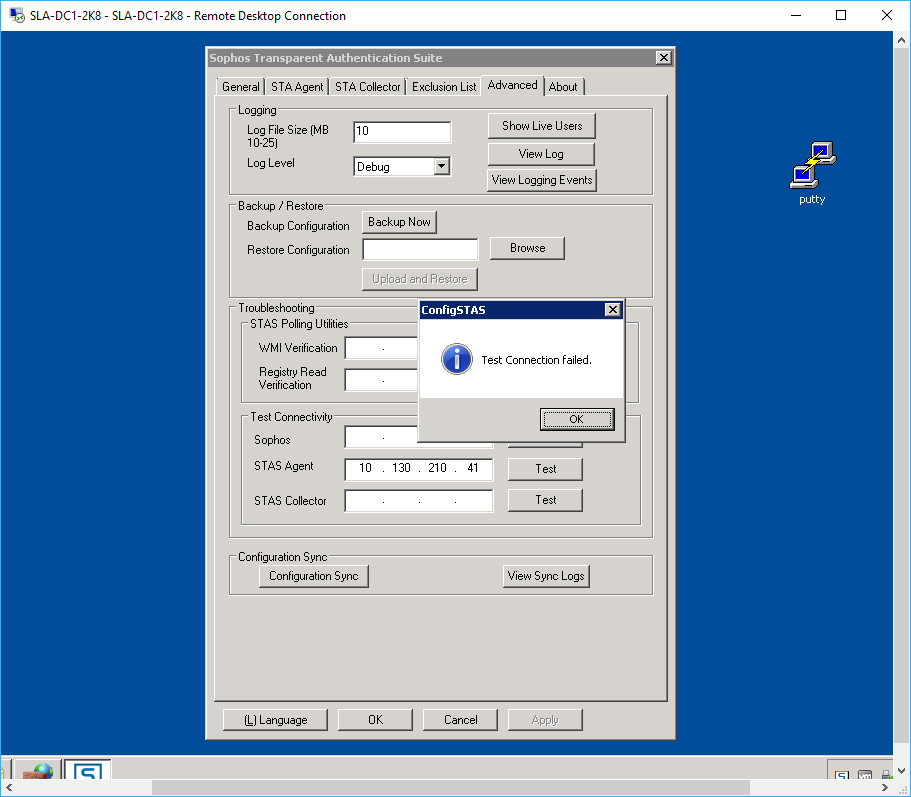Click the horizontal scrollbar thumb
Image resolution: width=911 pixels, height=797 pixels.
450,788
